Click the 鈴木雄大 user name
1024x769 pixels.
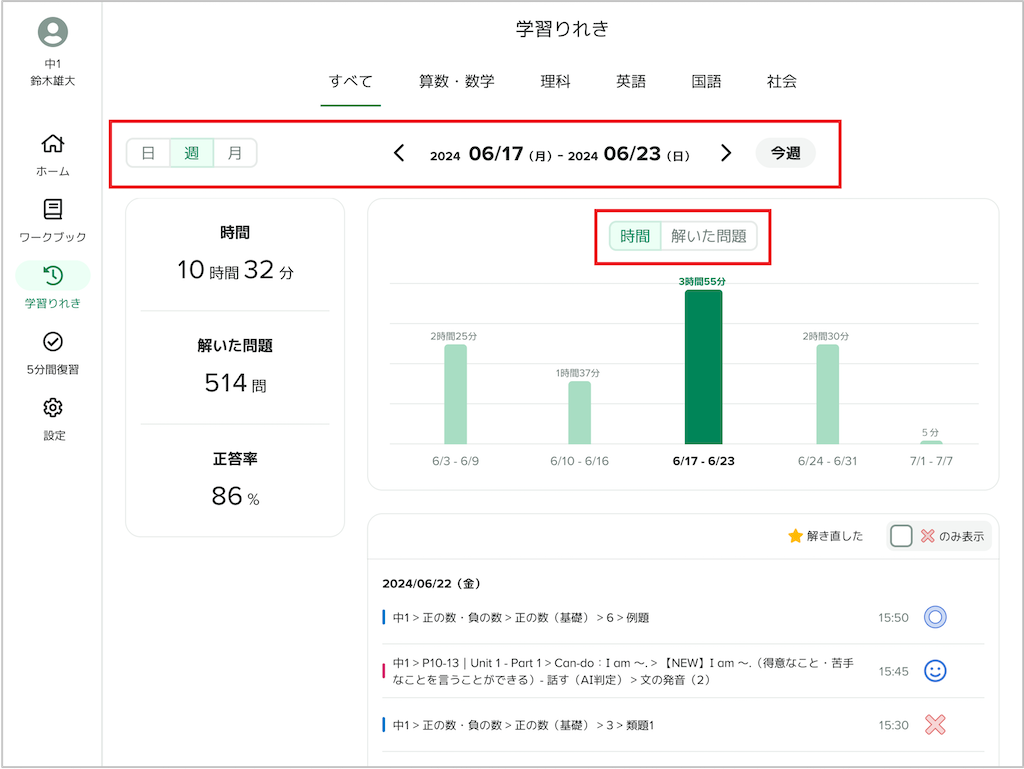53,81
